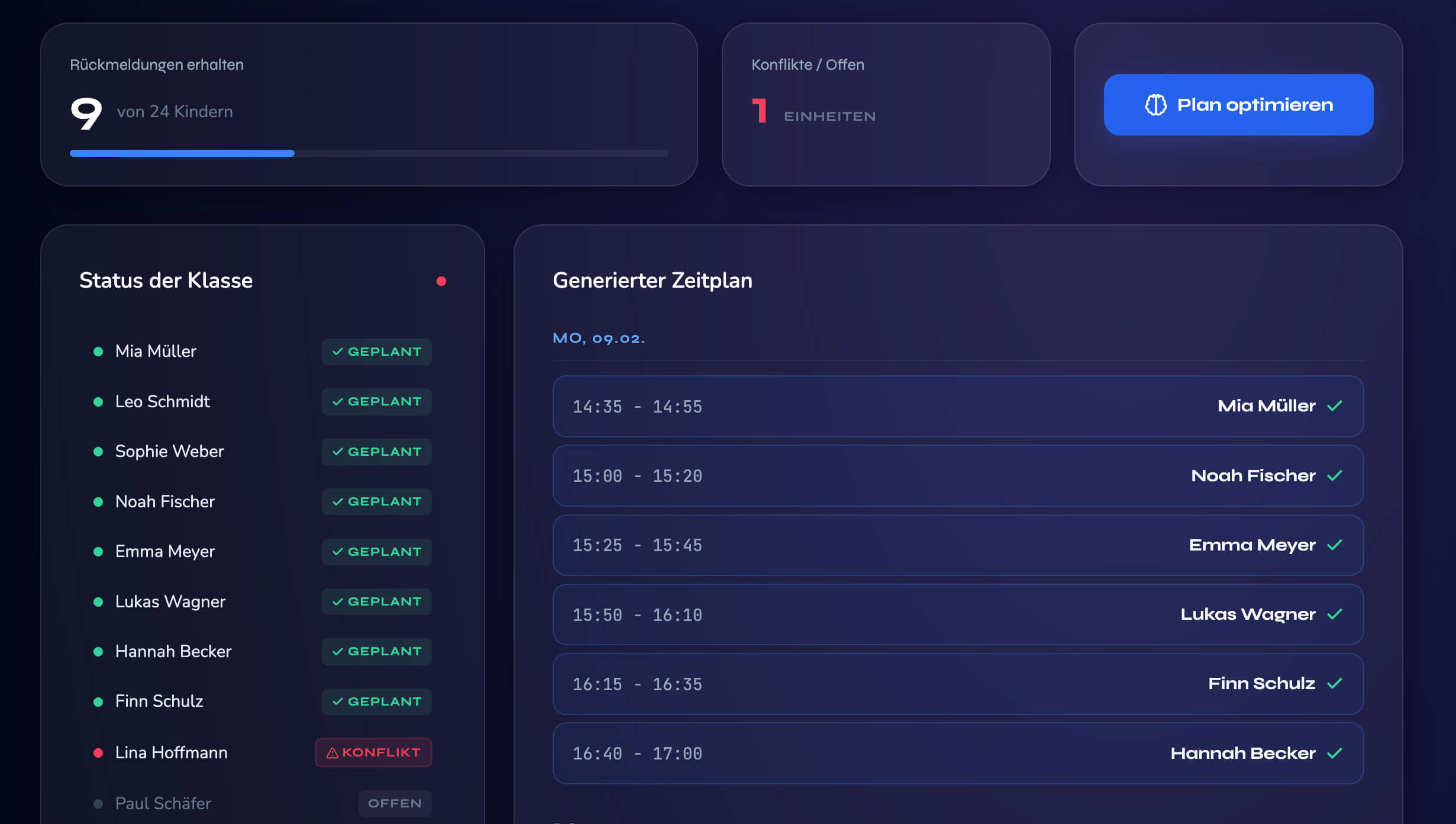Click the red dot beside Lina Hoffmann
The image size is (1456, 824).
coord(98,753)
